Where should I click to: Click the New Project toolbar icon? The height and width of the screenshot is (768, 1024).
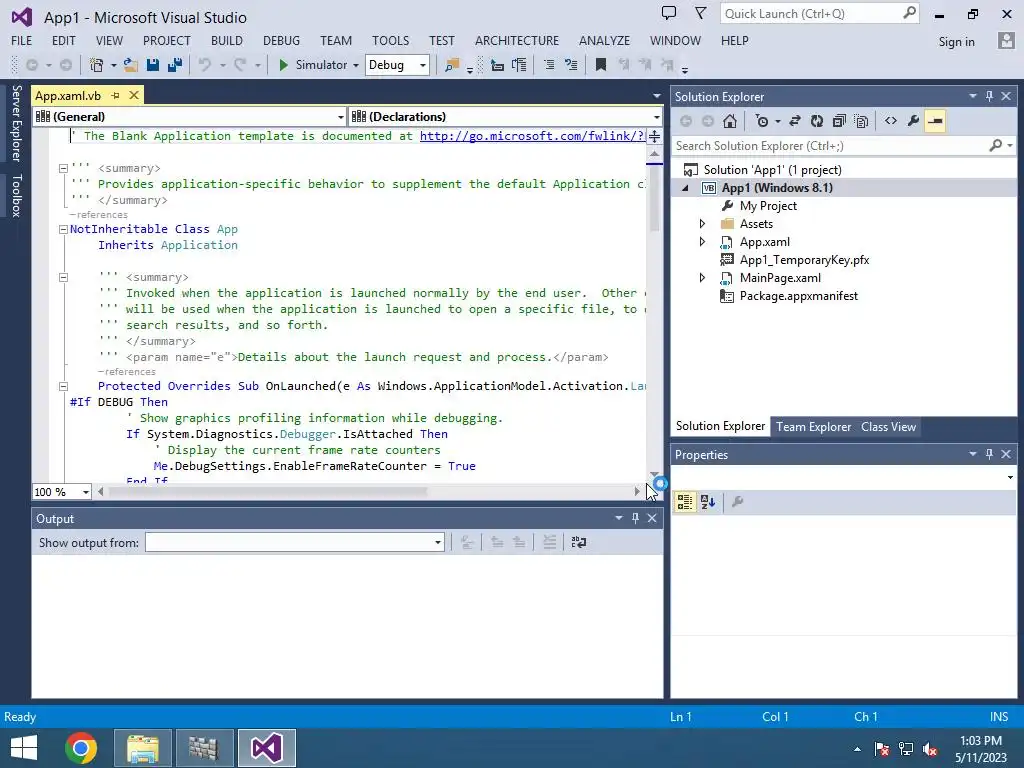[97, 65]
